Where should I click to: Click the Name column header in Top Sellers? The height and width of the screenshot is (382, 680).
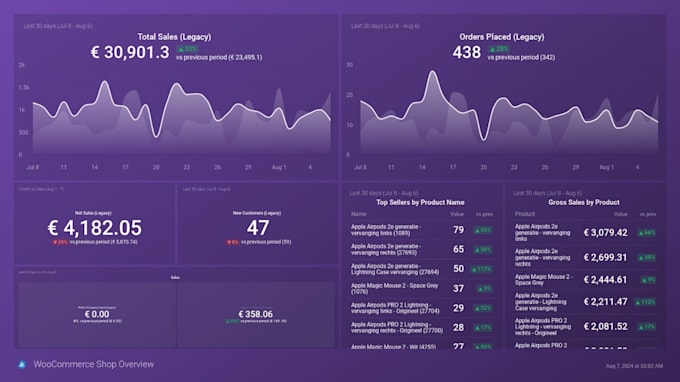(359, 214)
